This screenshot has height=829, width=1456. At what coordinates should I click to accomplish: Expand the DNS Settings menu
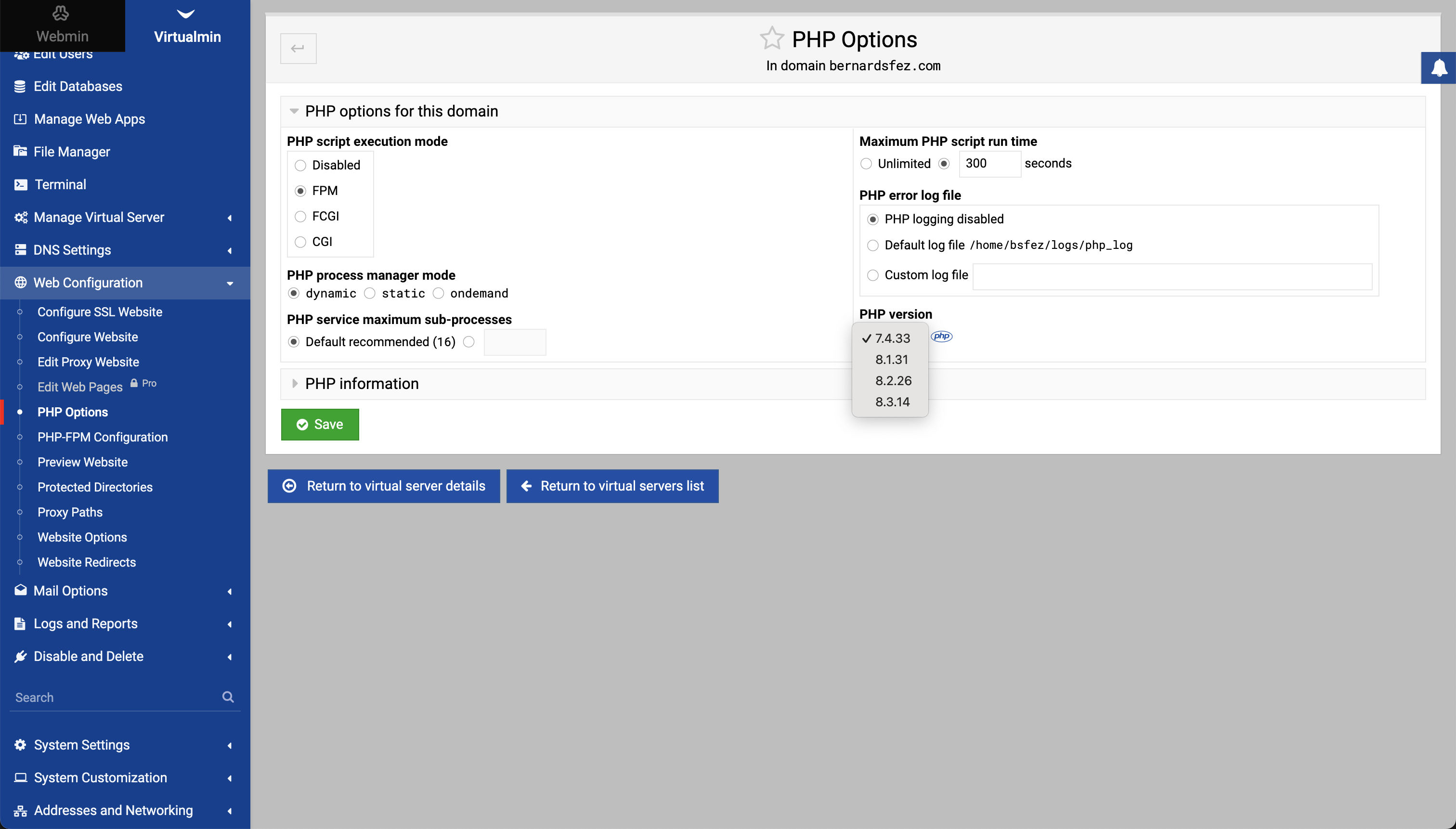tap(72, 250)
